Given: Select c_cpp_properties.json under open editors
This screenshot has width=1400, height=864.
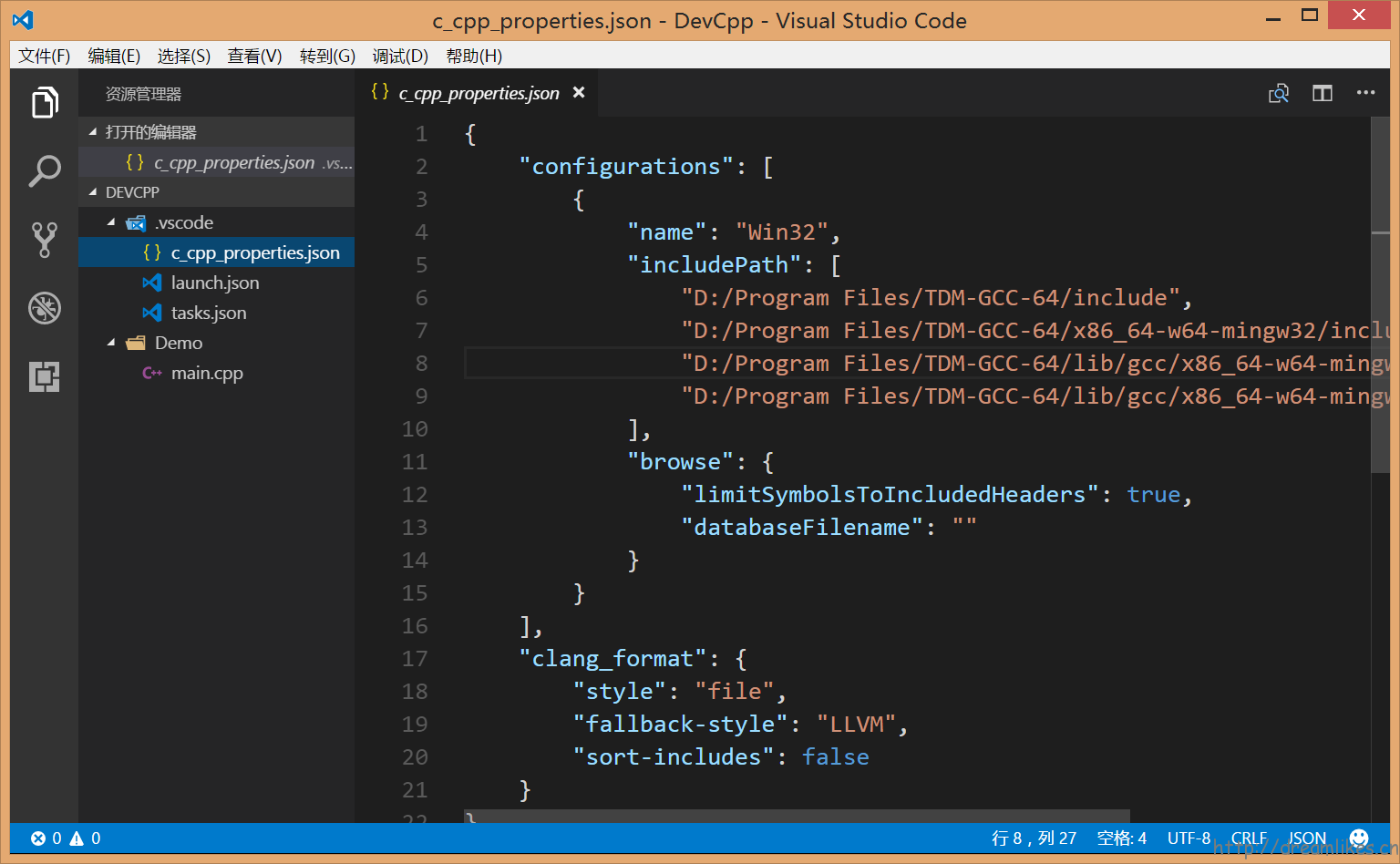Looking at the screenshot, I should pos(216,162).
